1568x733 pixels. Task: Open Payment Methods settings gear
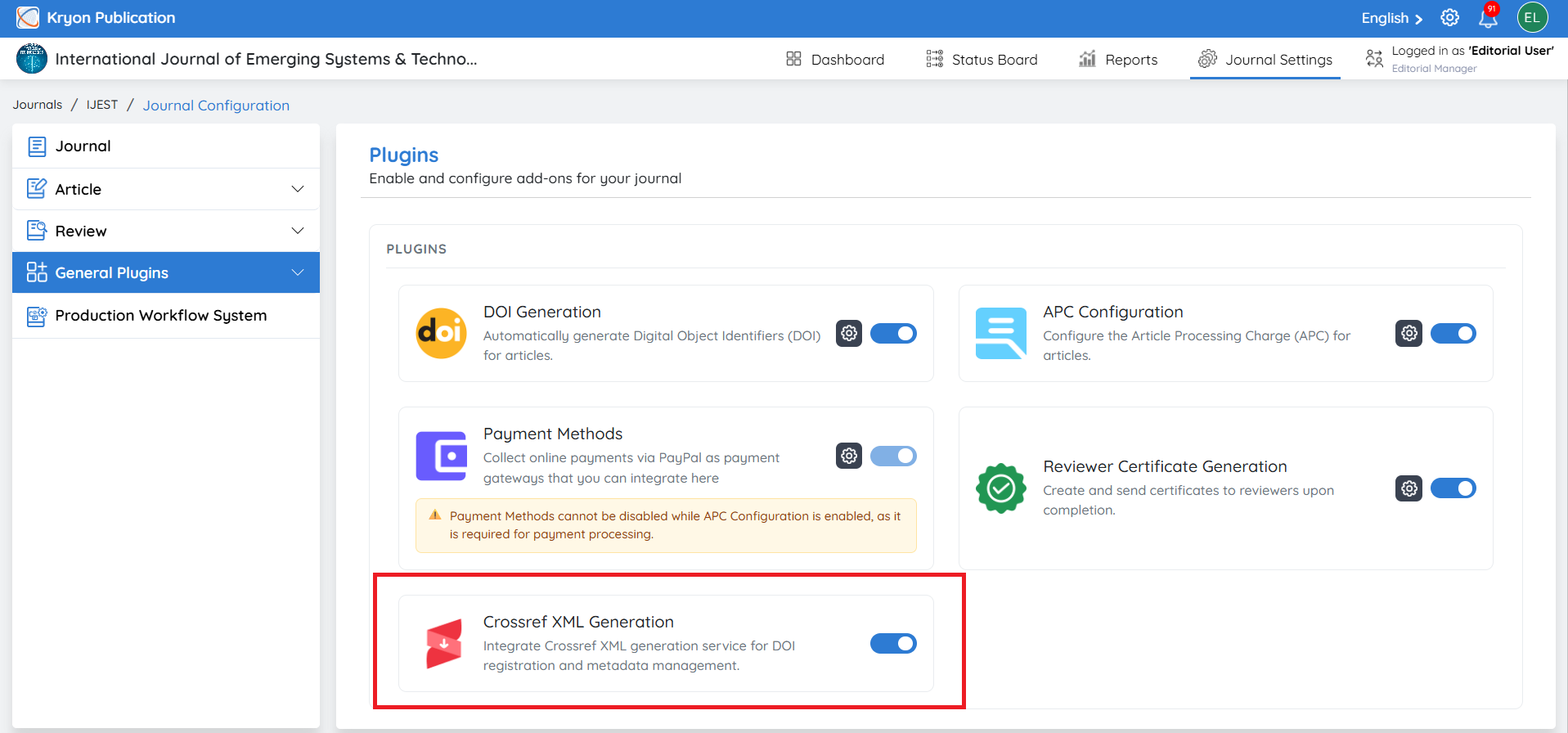point(849,456)
